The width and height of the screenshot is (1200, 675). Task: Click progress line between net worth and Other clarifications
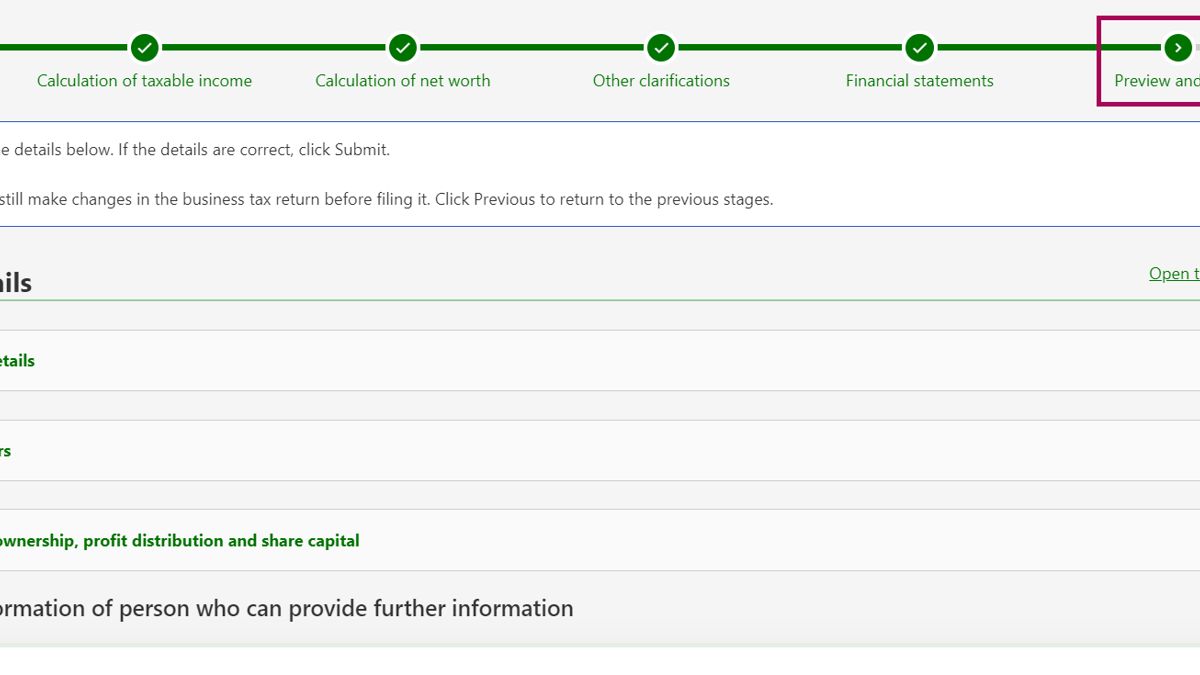click(x=532, y=47)
